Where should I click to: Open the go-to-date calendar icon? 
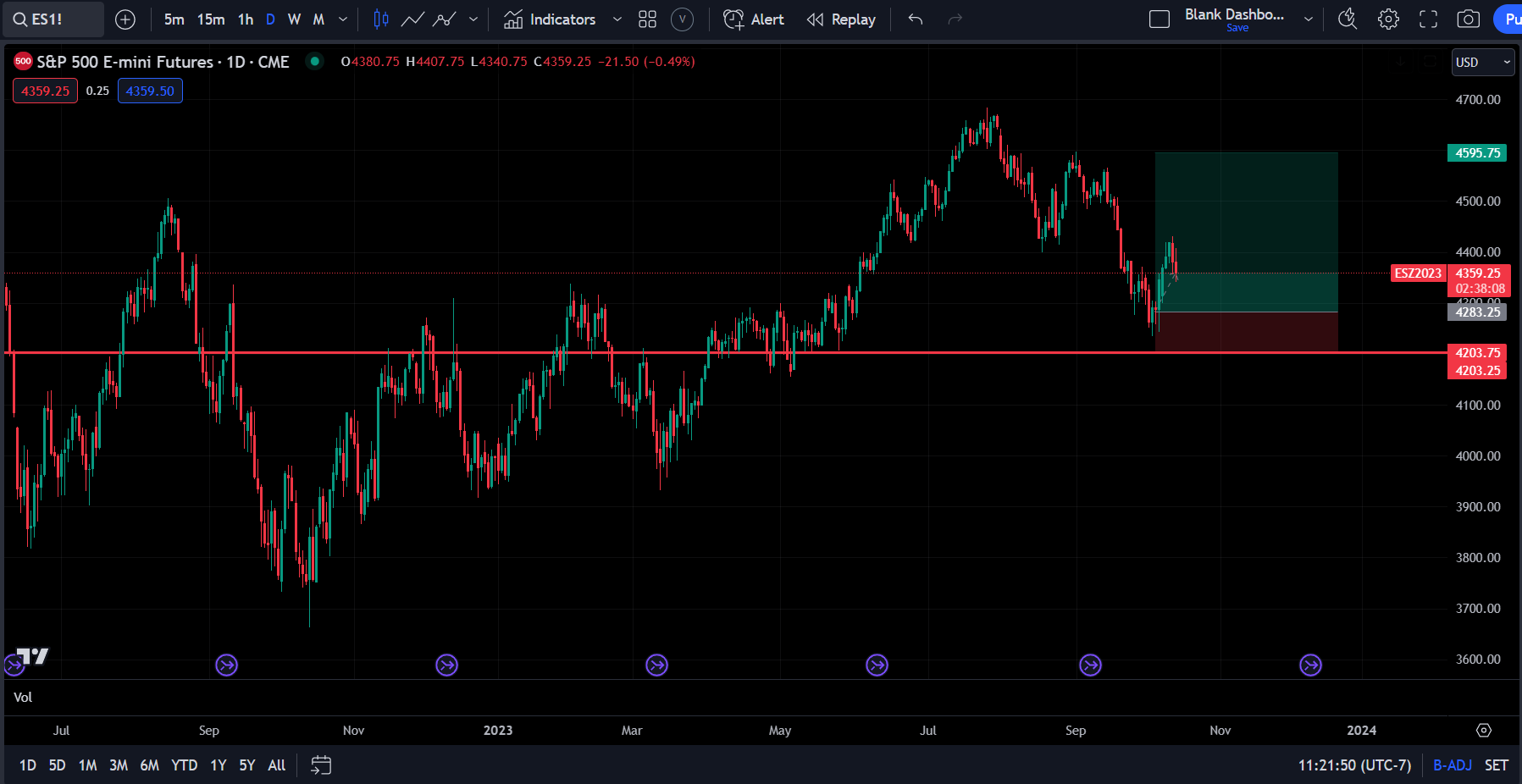pos(320,765)
